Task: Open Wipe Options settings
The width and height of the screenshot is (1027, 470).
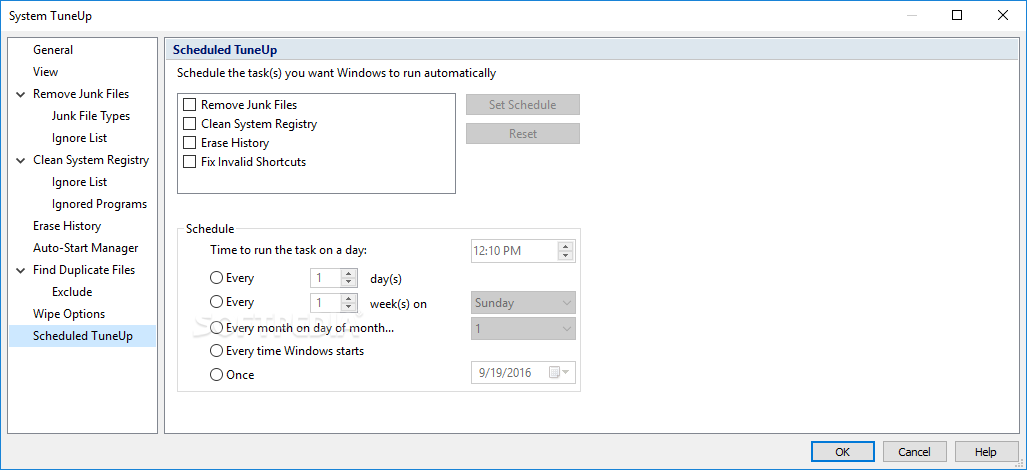Action: (69, 314)
